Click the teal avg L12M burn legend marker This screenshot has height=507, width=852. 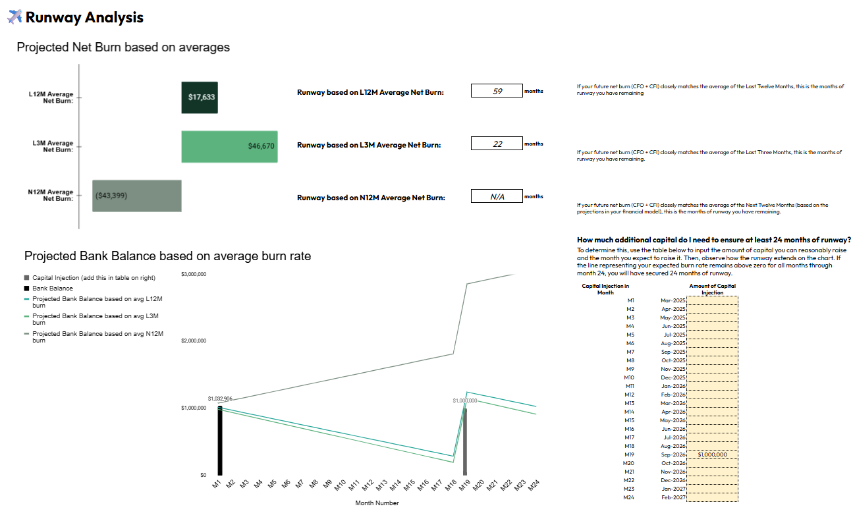27,299
